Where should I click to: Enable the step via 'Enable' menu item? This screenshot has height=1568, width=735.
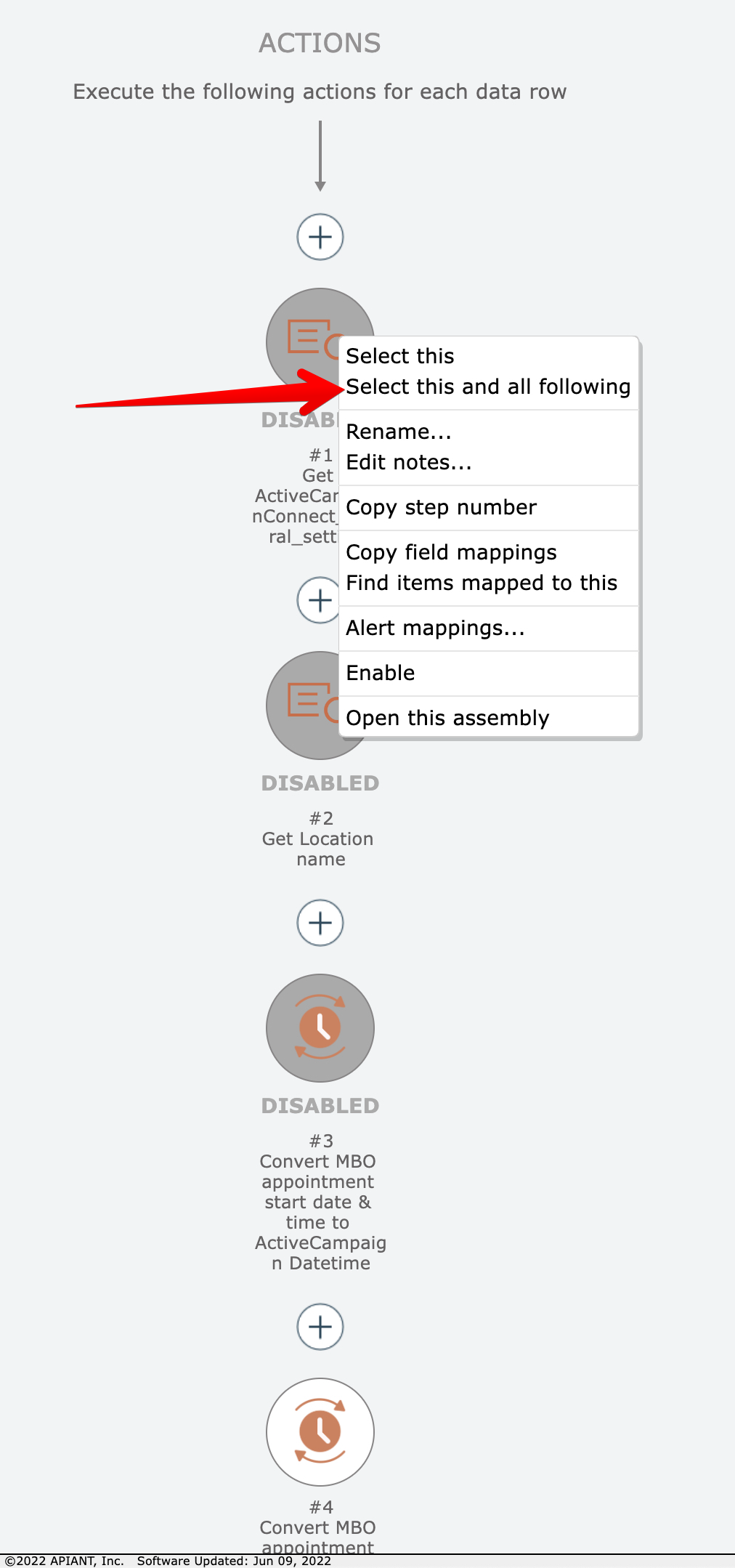381,673
